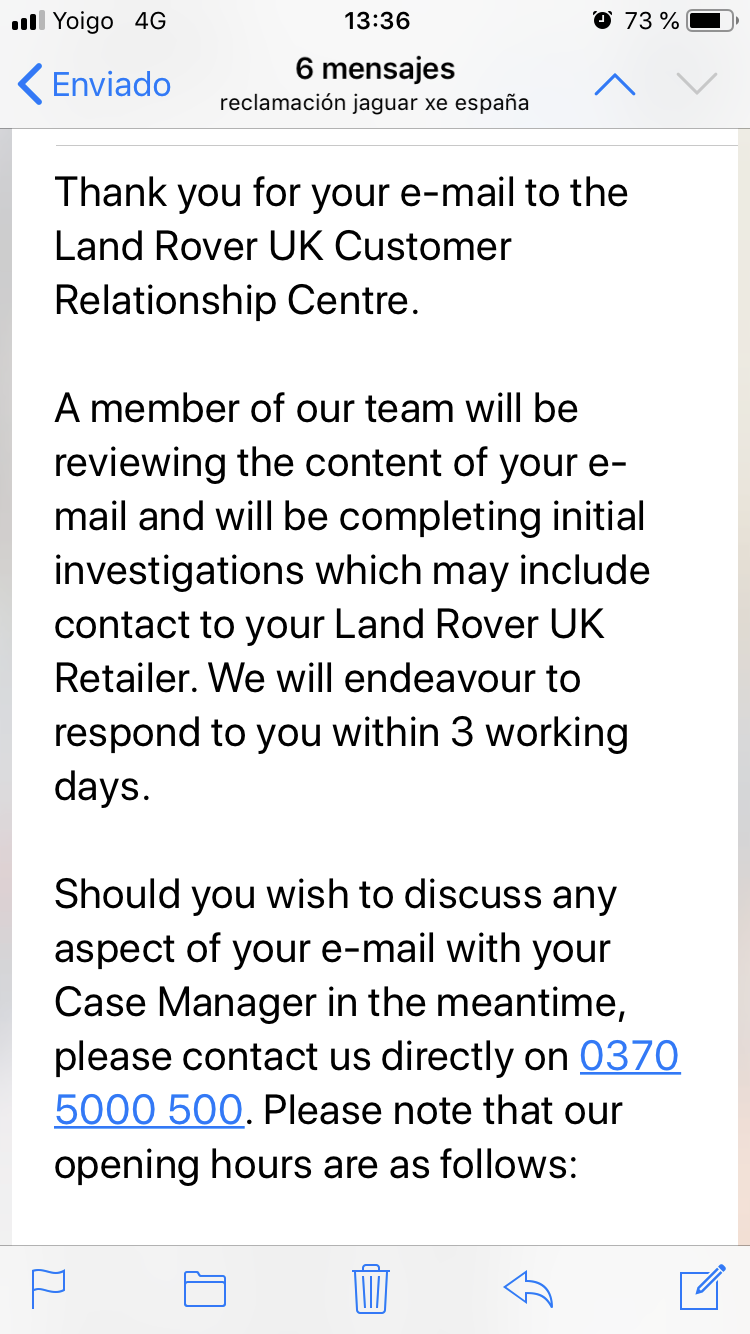
Task: Tap the 13:36 clock in the status bar
Action: pyautogui.click(x=375, y=20)
